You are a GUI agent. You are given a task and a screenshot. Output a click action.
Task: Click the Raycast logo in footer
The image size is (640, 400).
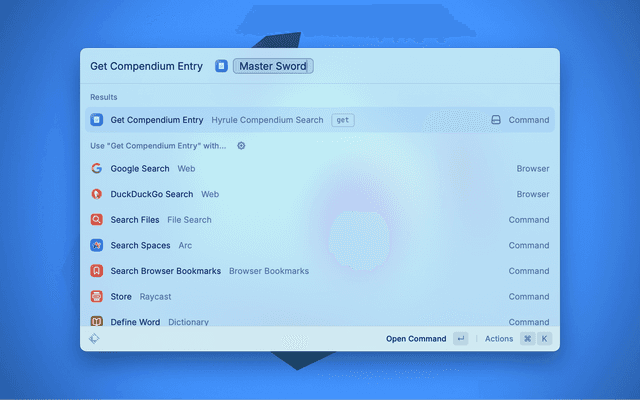tap(94, 339)
